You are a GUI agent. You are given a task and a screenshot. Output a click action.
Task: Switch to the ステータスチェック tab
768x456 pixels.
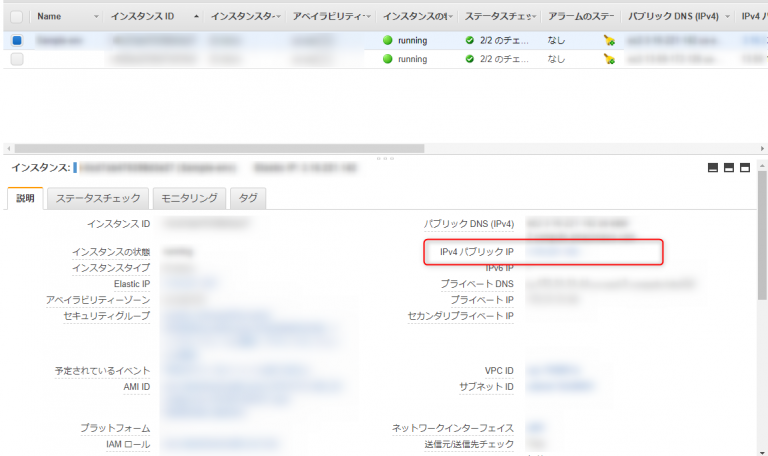[98, 198]
